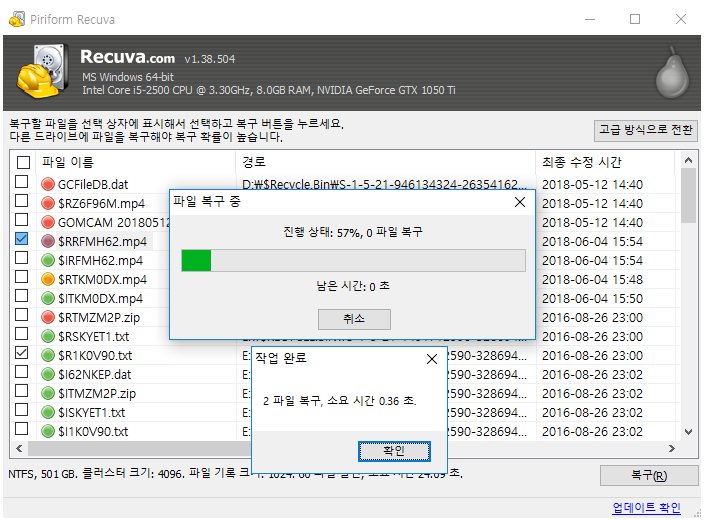Screen dimensions: 705x520
Task: Sort by the 최종 수정 시간 column header
Action: pyautogui.click(x=605, y=162)
